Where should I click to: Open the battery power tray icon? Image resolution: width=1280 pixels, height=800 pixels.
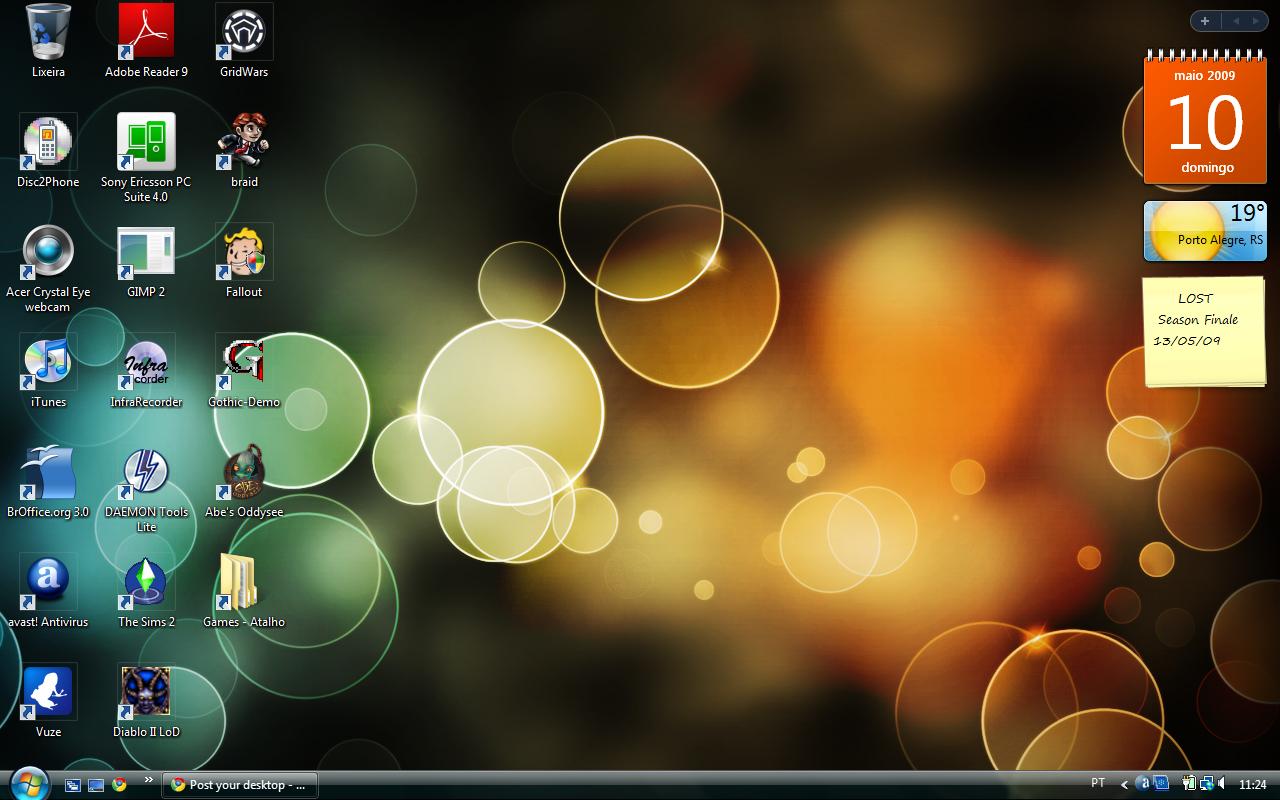(x=1189, y=785)
